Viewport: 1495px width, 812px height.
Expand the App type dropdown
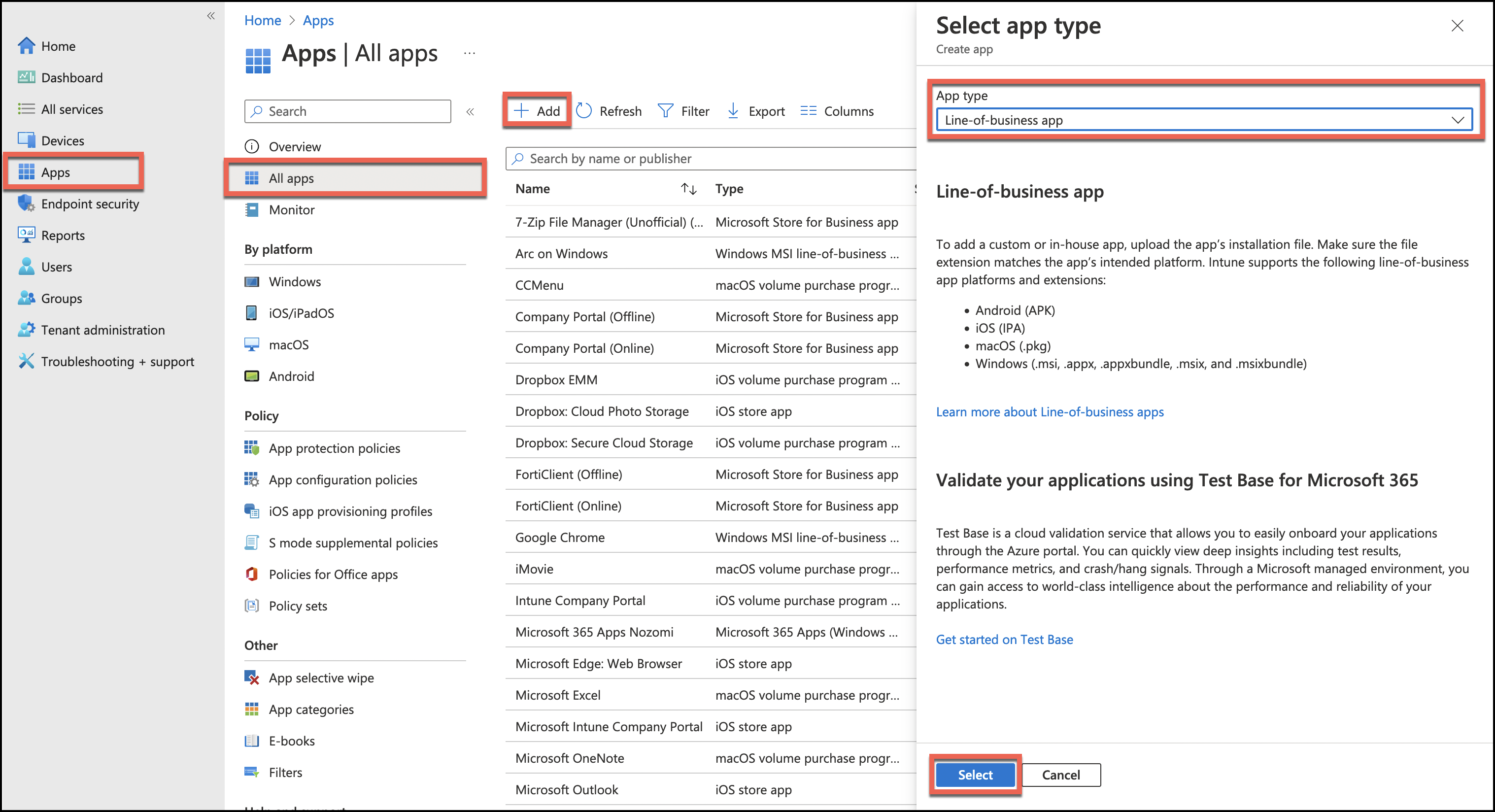[x=1204, y=120]
